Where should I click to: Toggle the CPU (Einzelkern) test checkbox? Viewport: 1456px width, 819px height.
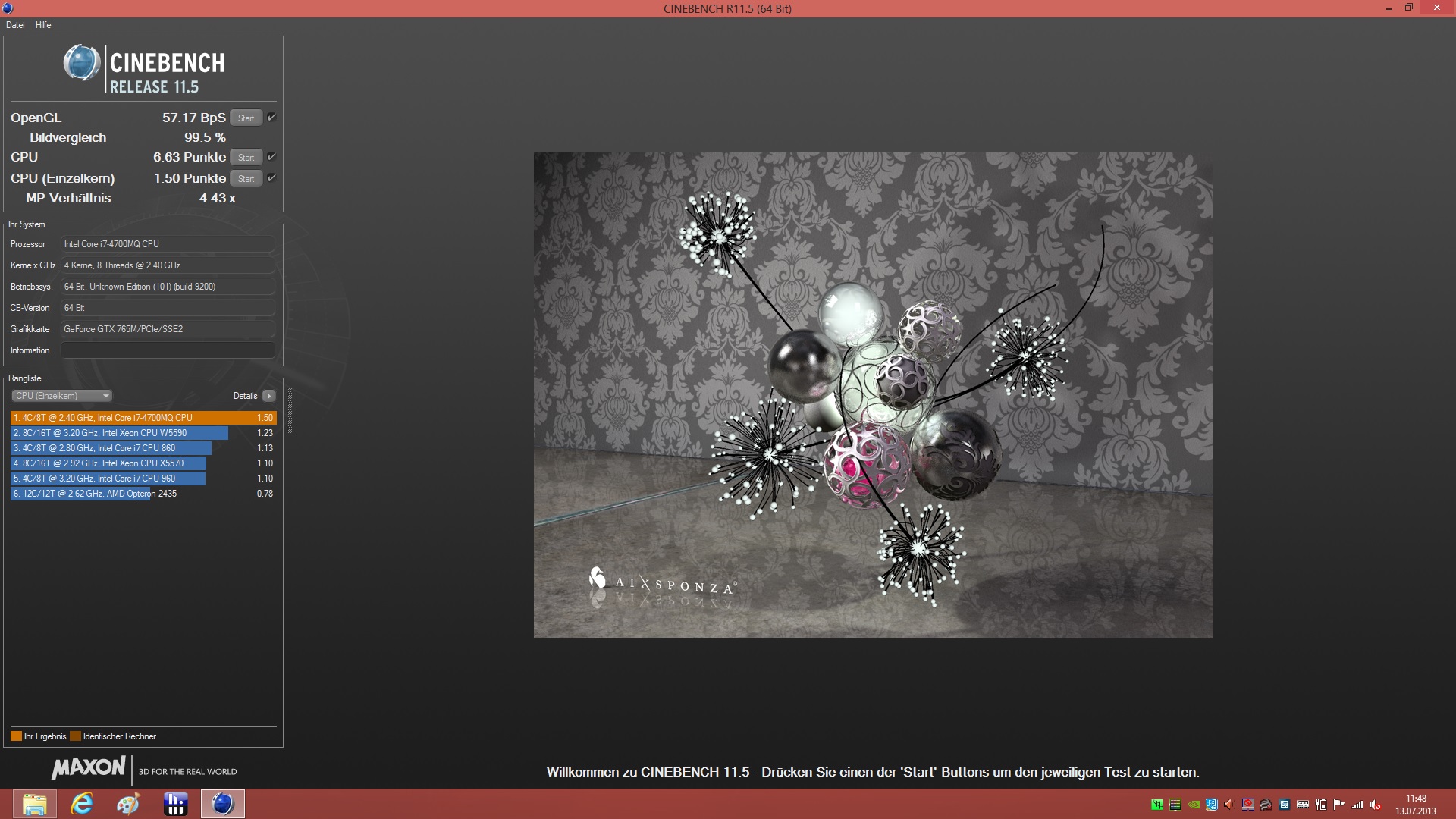tap(271, 177)
